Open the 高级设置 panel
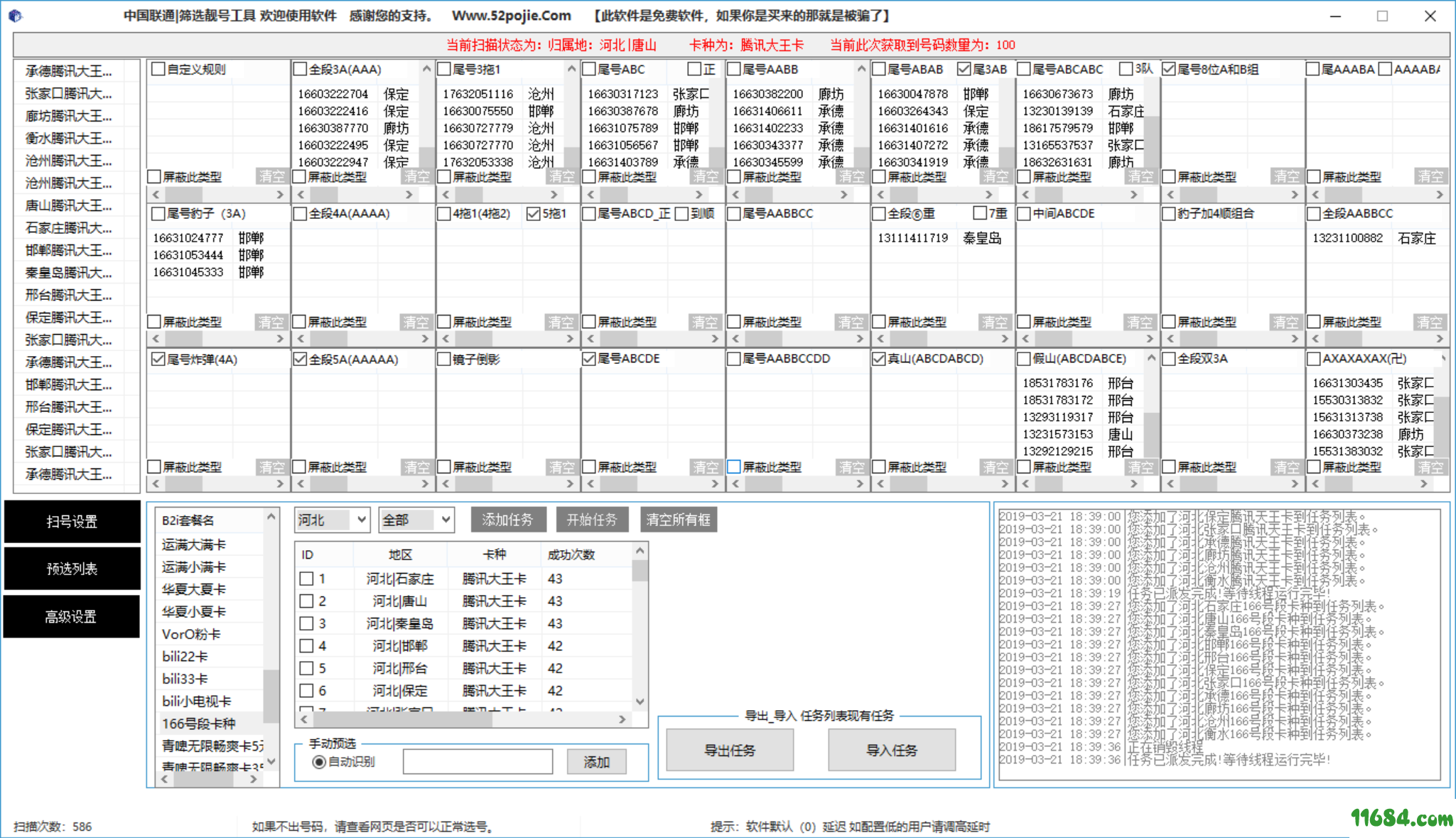The image size is (1456, 838). (72, 616)
